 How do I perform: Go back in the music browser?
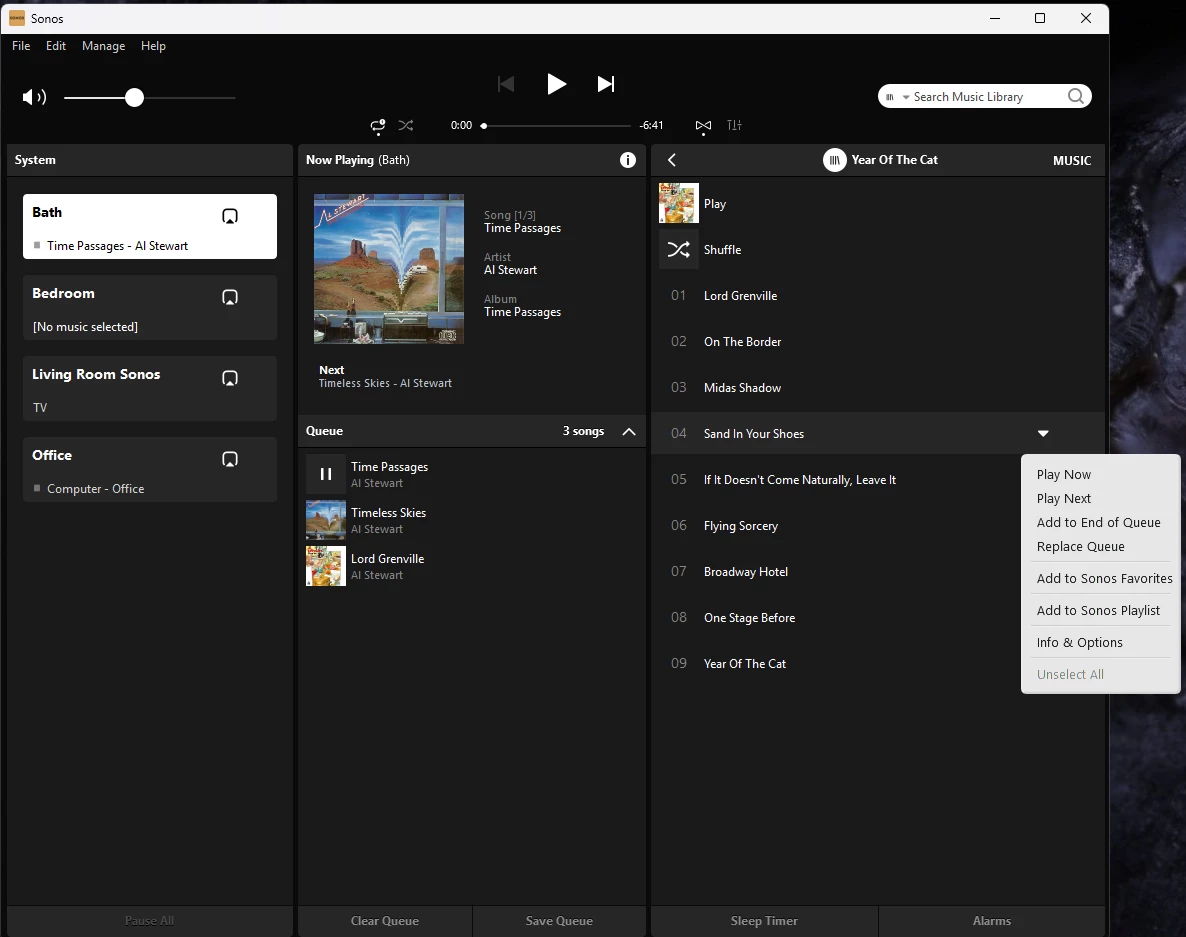point(672,160)
